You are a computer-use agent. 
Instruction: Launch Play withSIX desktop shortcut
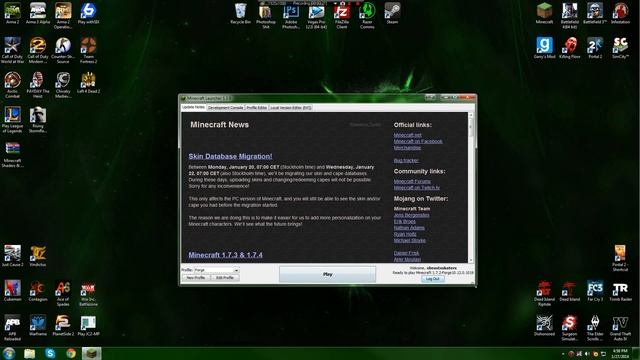click(88, 13)
